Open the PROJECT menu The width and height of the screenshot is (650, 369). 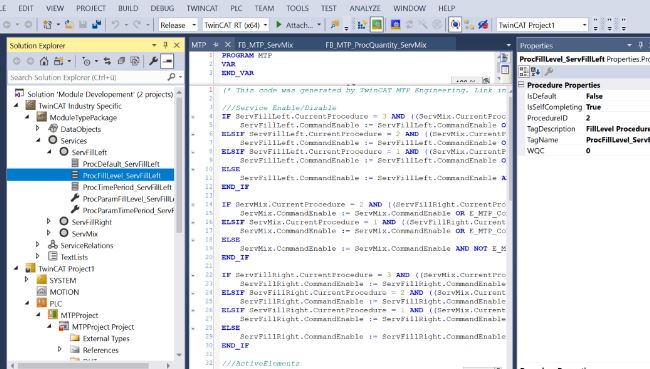pos(91,8)
